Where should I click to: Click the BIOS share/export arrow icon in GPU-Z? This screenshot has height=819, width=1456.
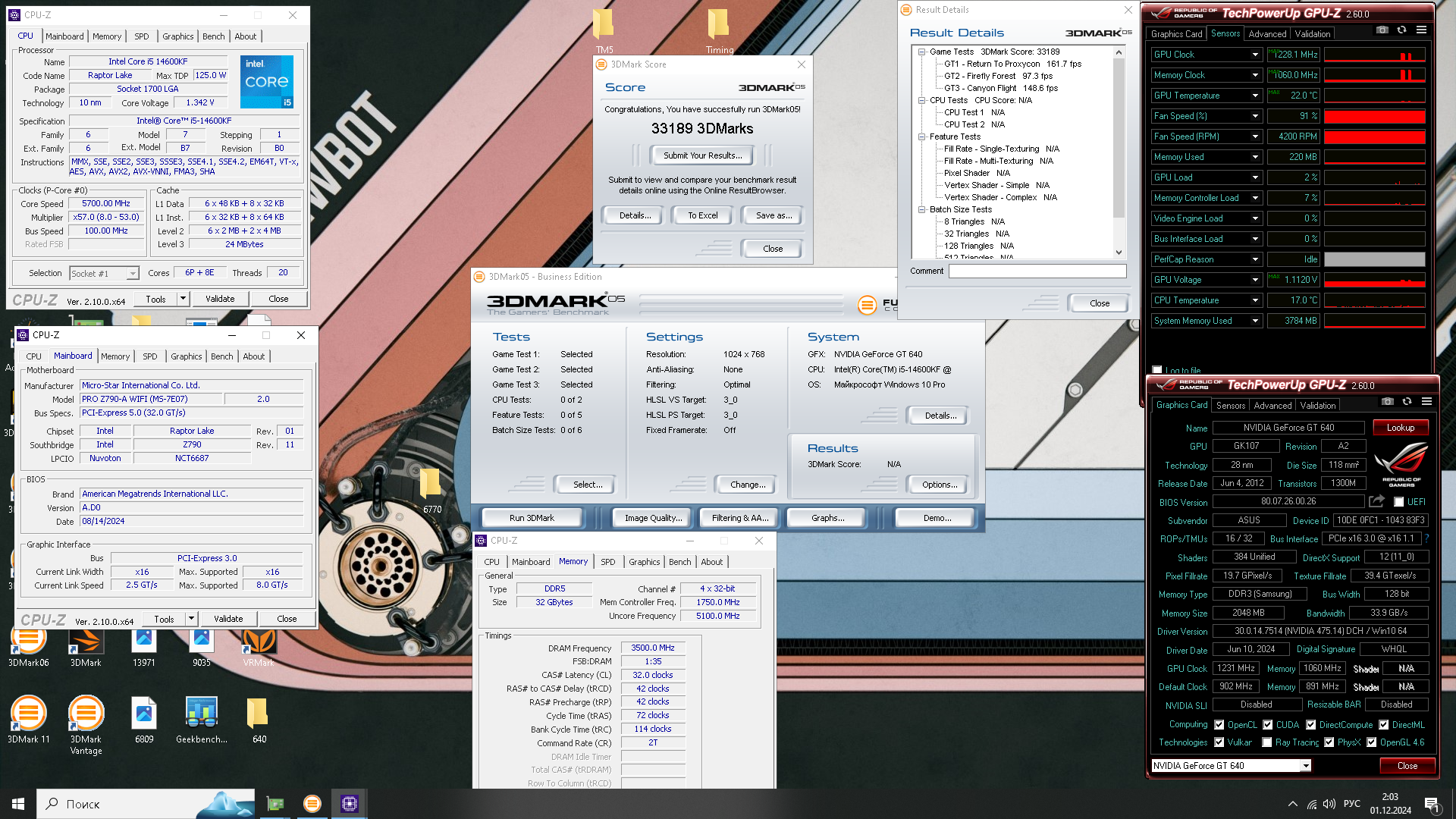pyautogui.click(x=1376, y=501)
